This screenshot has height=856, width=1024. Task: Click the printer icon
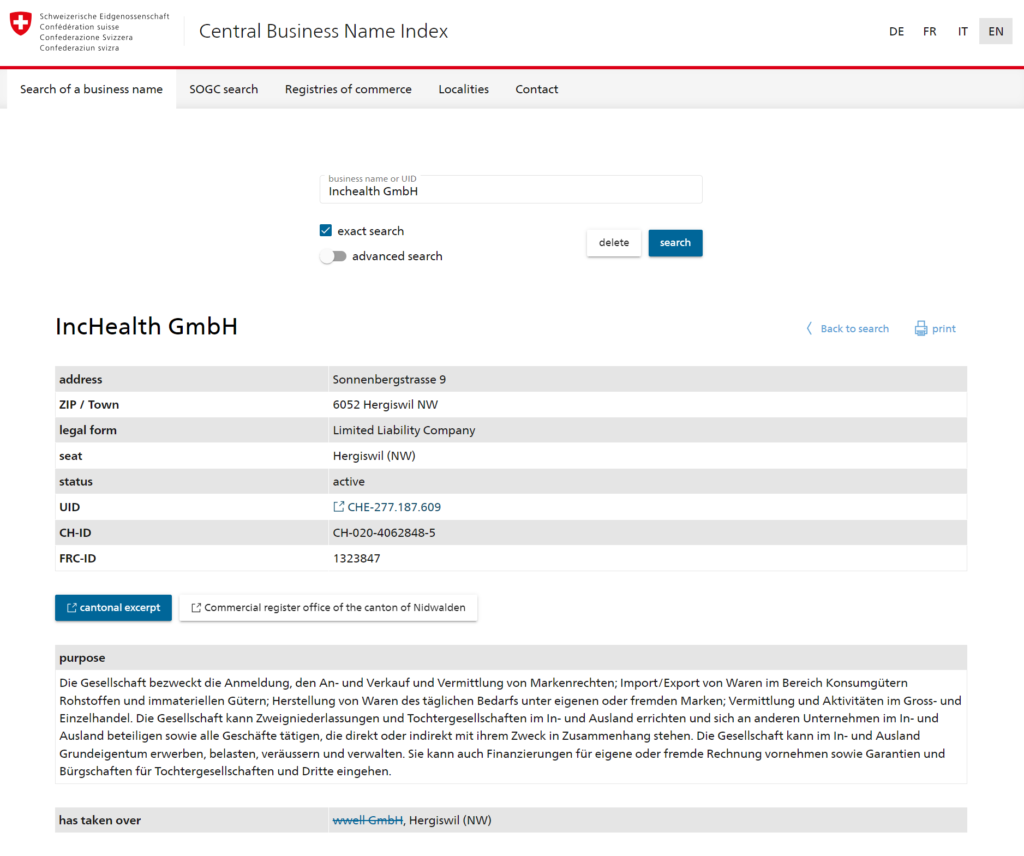(920, 329)
